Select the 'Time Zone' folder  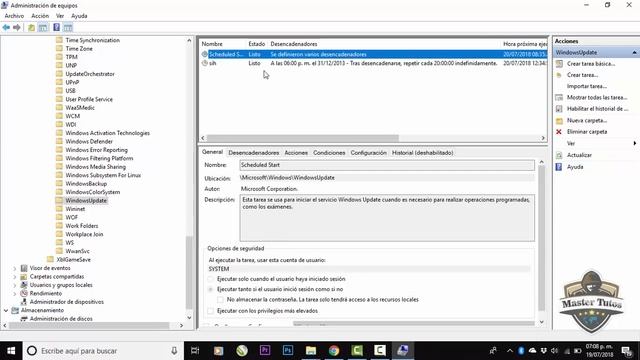79,49
